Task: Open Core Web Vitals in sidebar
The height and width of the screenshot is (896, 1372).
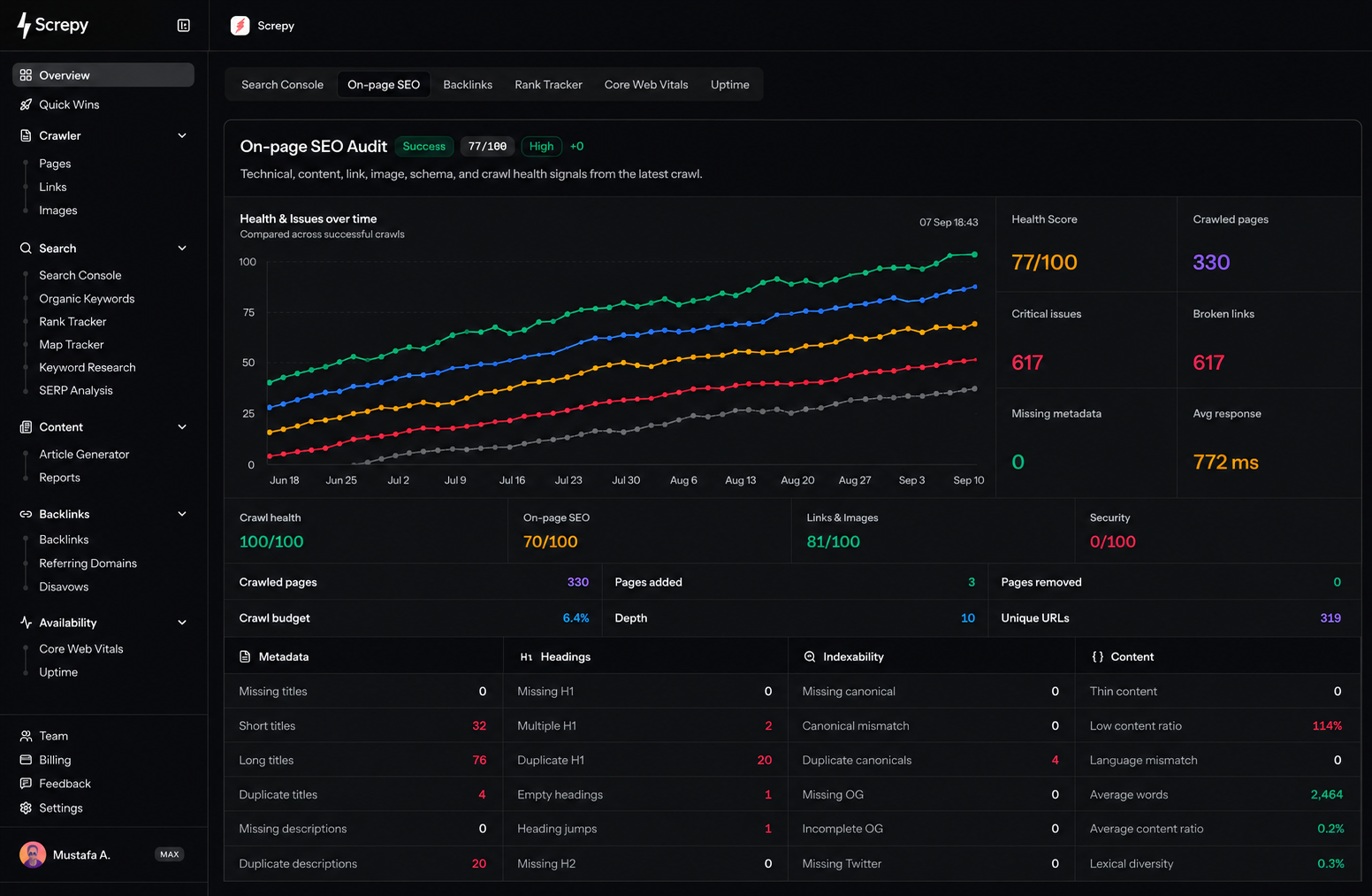Action: coord(81,649)
